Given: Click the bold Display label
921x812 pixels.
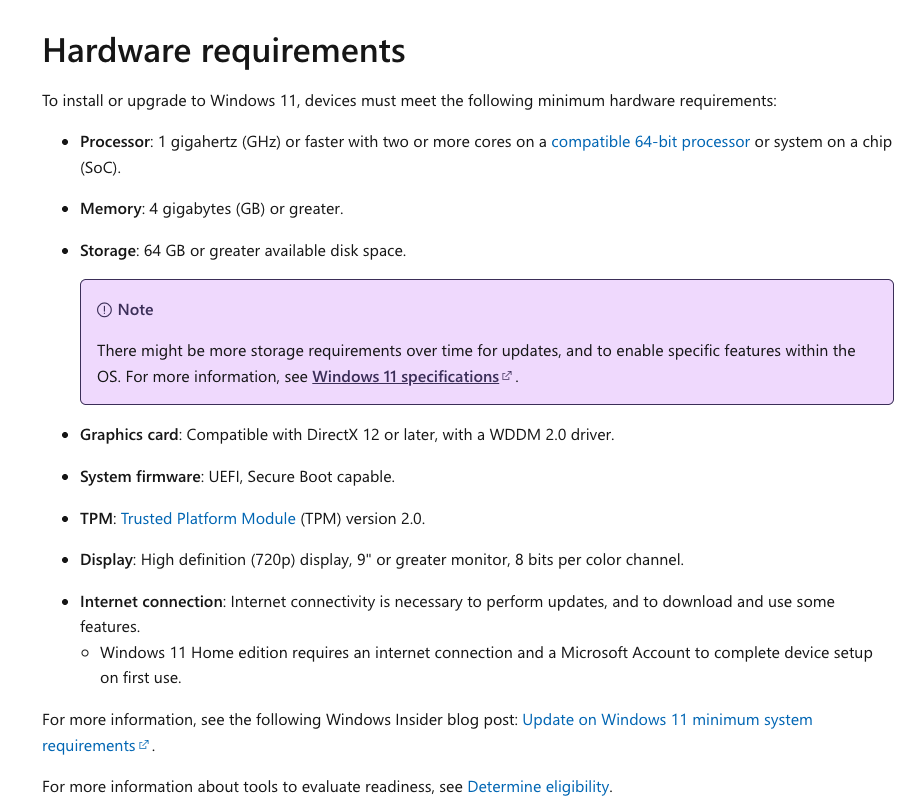Looking at the screenshot, I should 106,560.
